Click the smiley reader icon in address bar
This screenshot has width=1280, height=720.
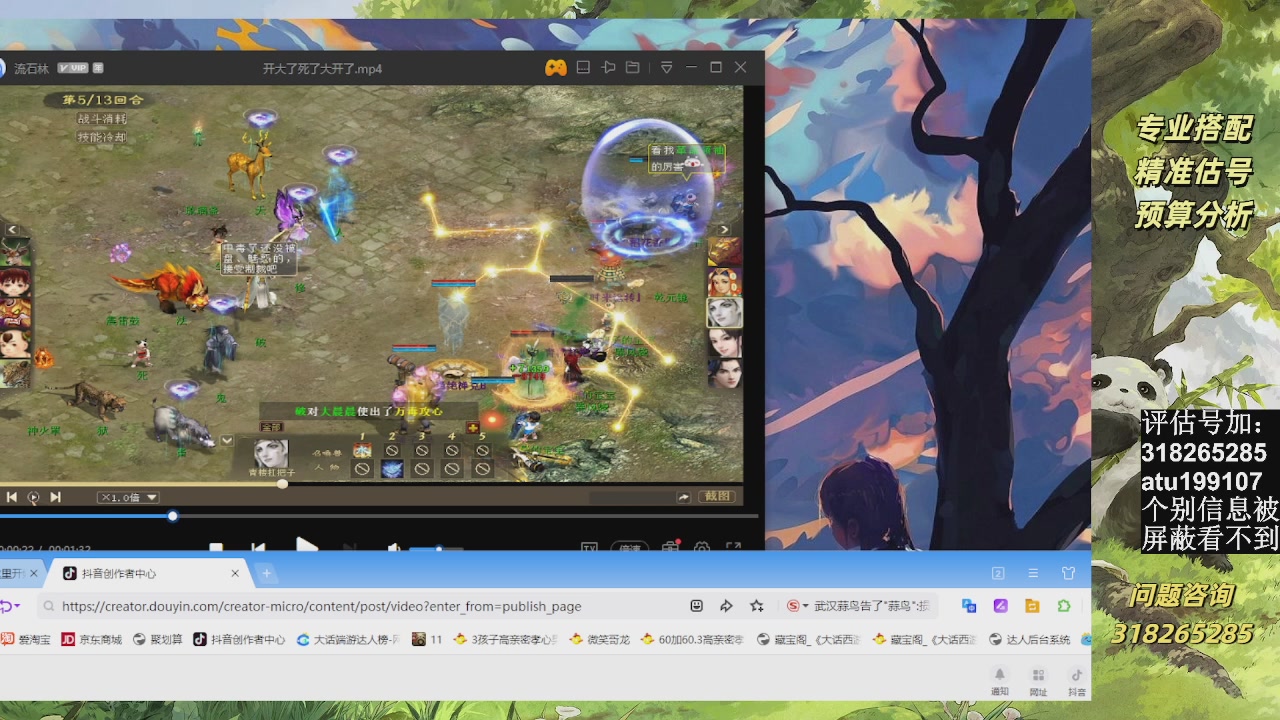(697, 606)
